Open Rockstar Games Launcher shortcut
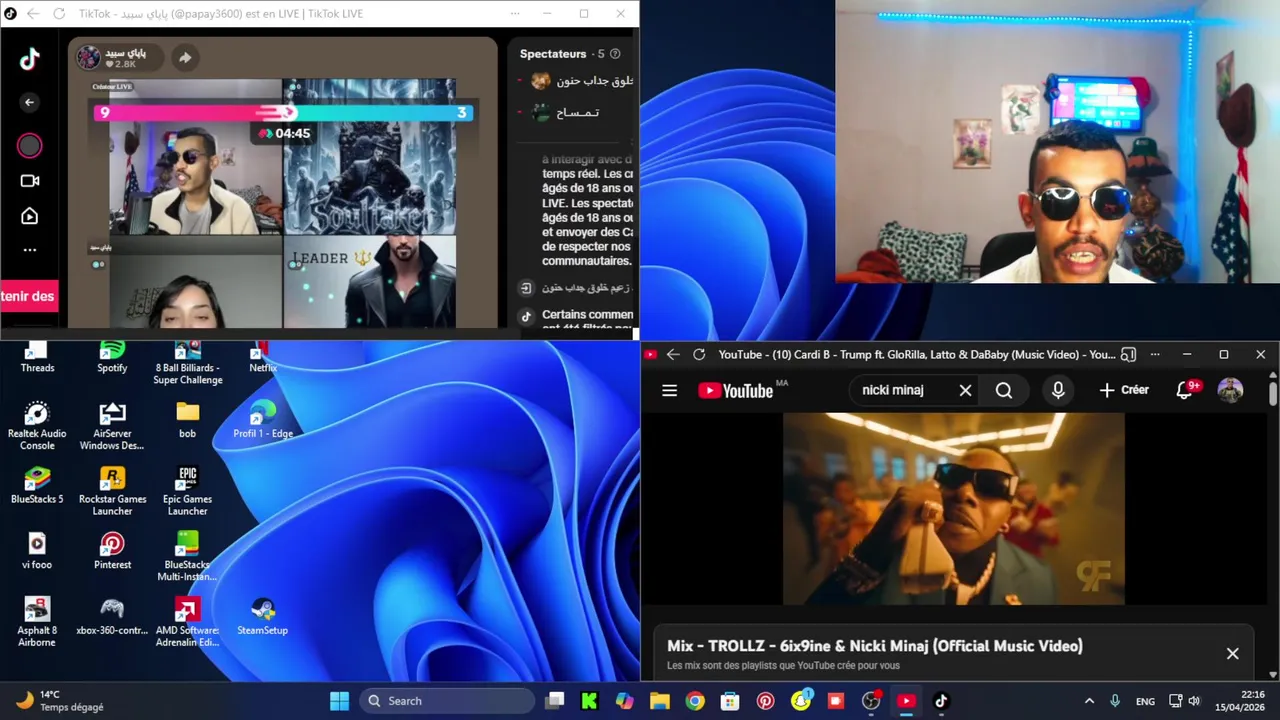 112,491
